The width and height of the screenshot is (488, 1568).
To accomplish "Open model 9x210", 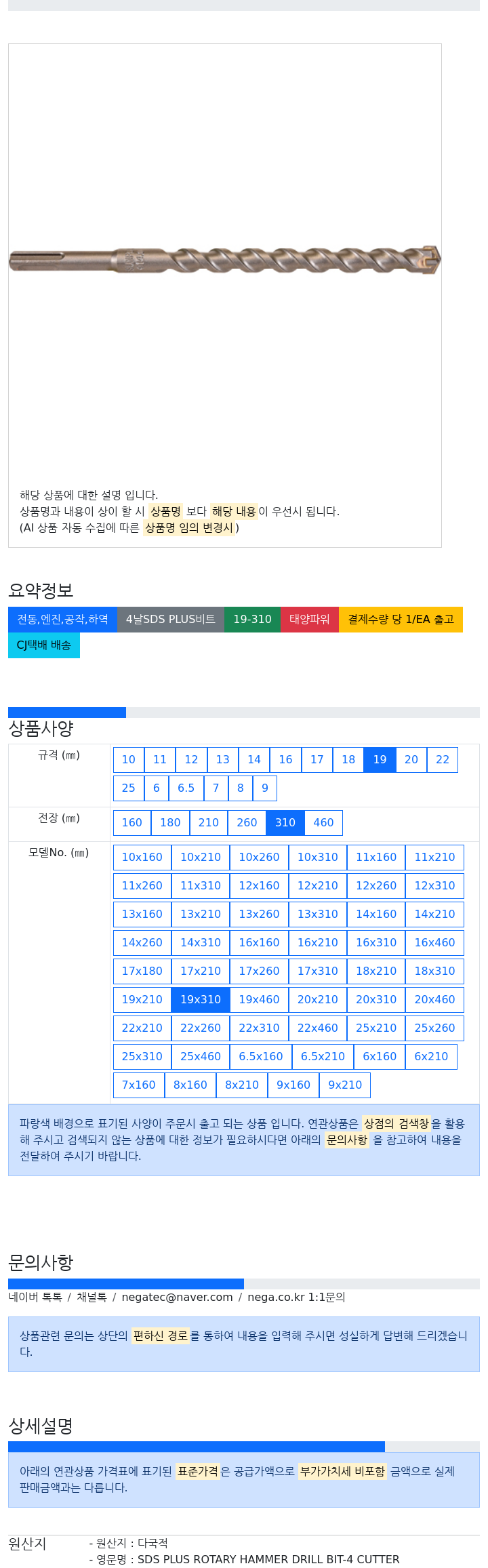I will coord(345,1085).
